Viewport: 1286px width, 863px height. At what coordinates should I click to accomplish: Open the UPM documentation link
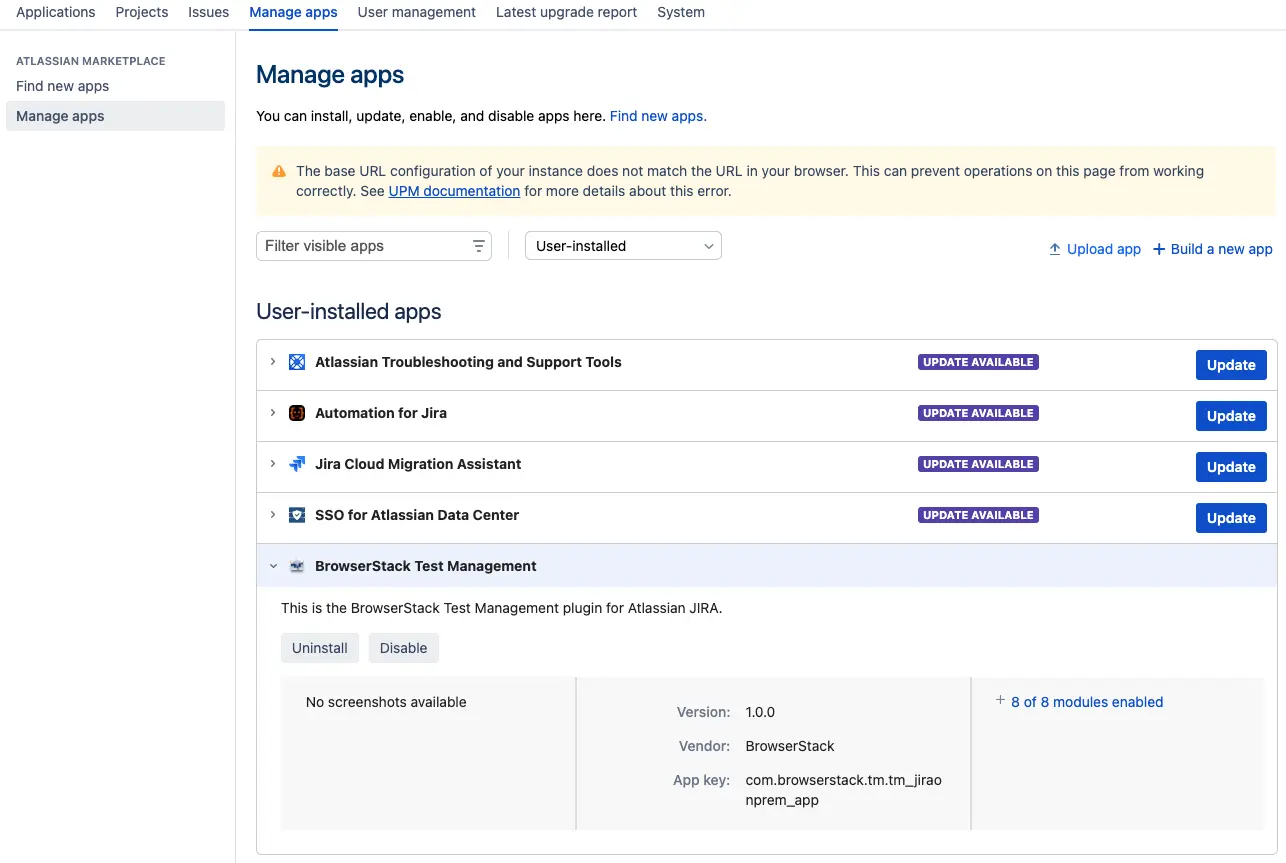click(x=454, y=191)
